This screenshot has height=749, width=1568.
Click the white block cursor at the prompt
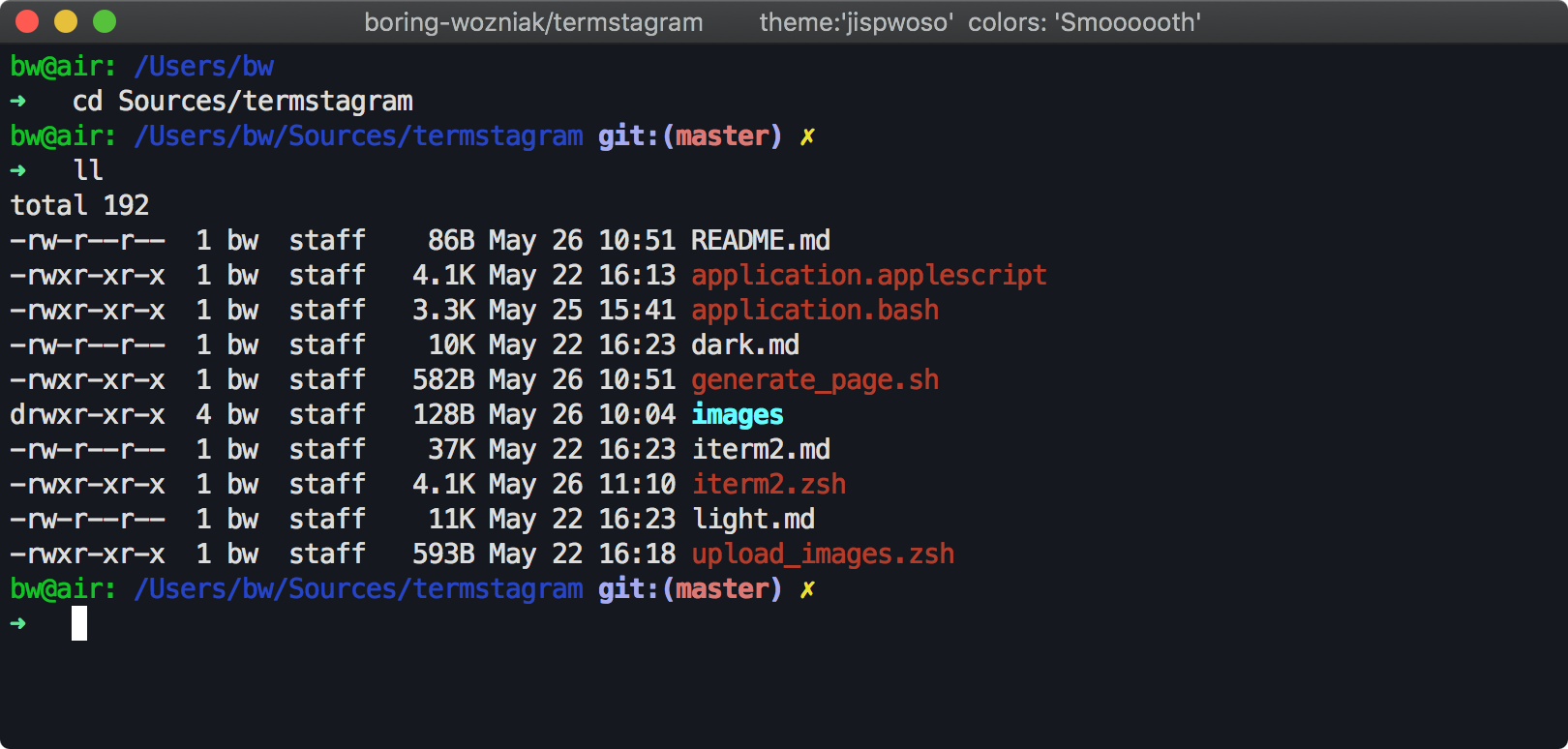79,623
